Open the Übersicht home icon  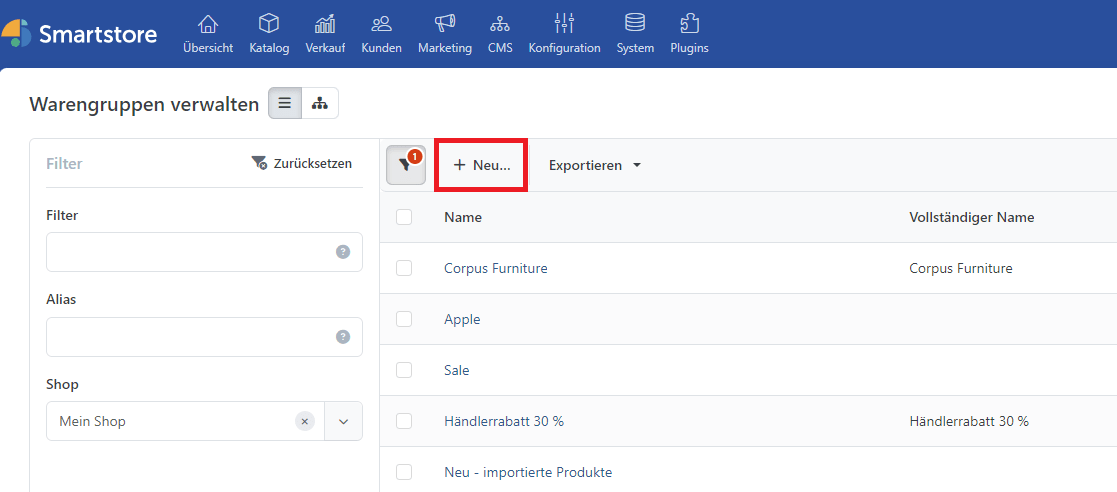coord(208,23)
